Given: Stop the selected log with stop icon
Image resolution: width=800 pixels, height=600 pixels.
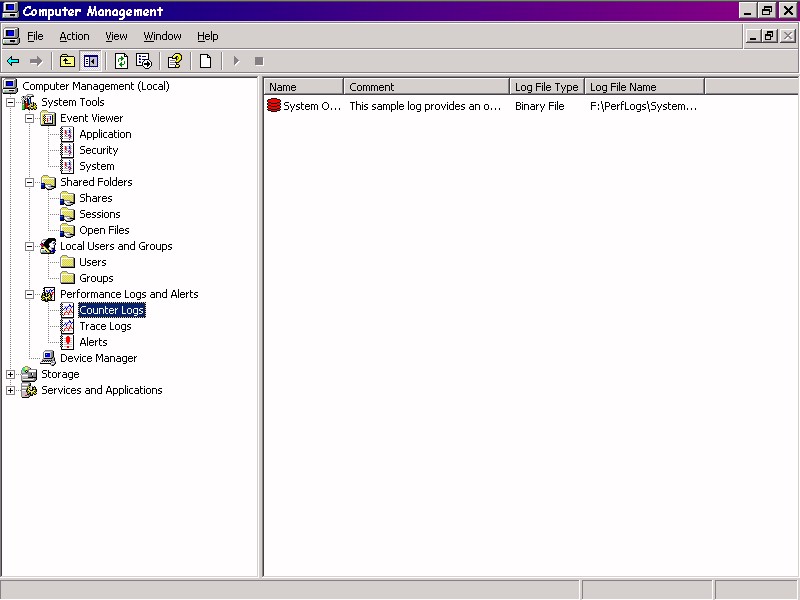Looking at the screenshot, I should (x=259, y=61).
